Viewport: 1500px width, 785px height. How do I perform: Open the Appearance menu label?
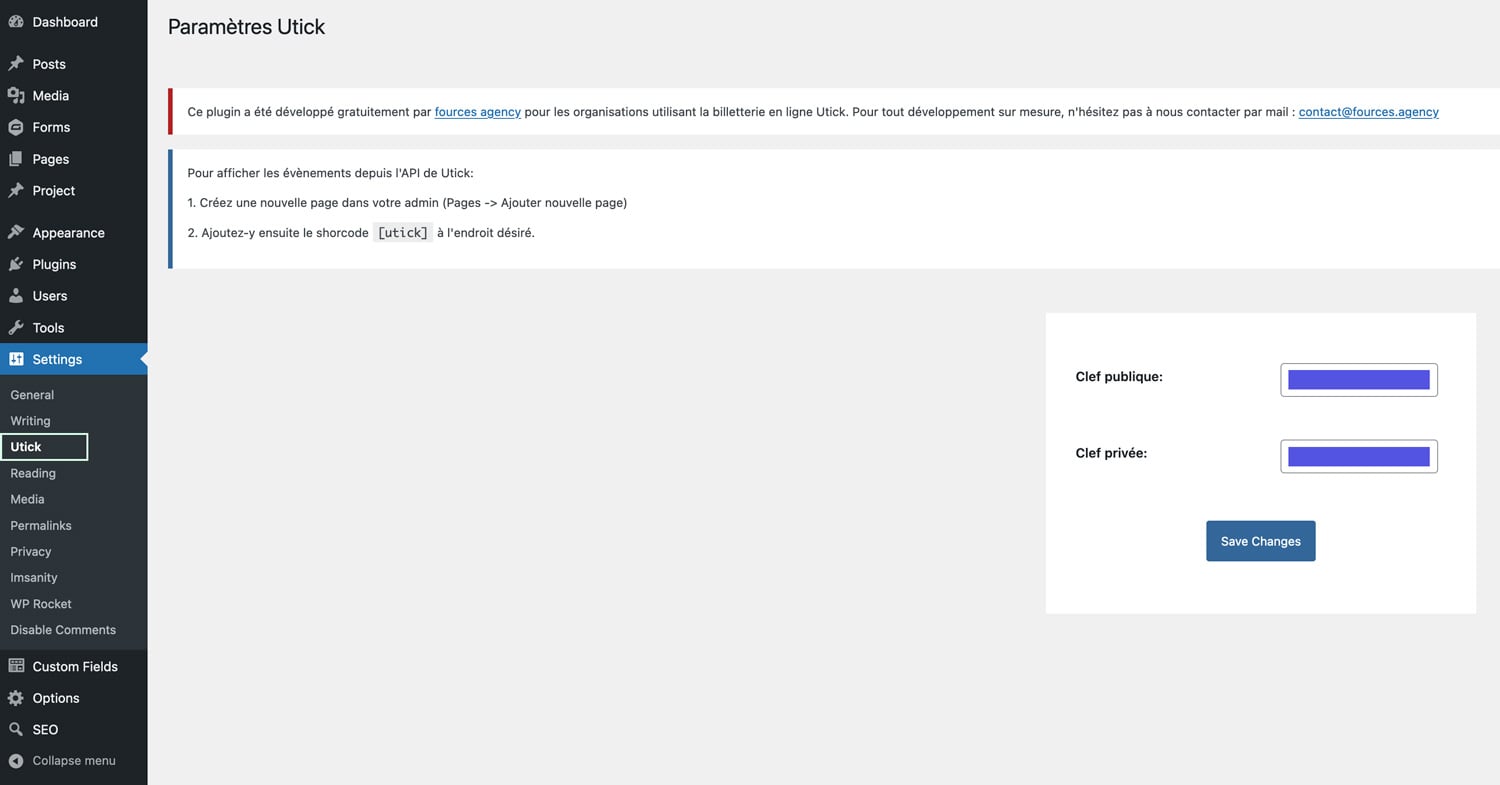click(x=68, y=233)
